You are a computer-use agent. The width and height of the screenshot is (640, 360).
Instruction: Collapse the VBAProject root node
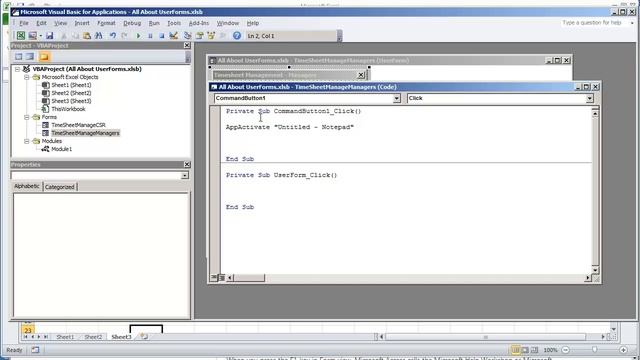tap(18, 69)
